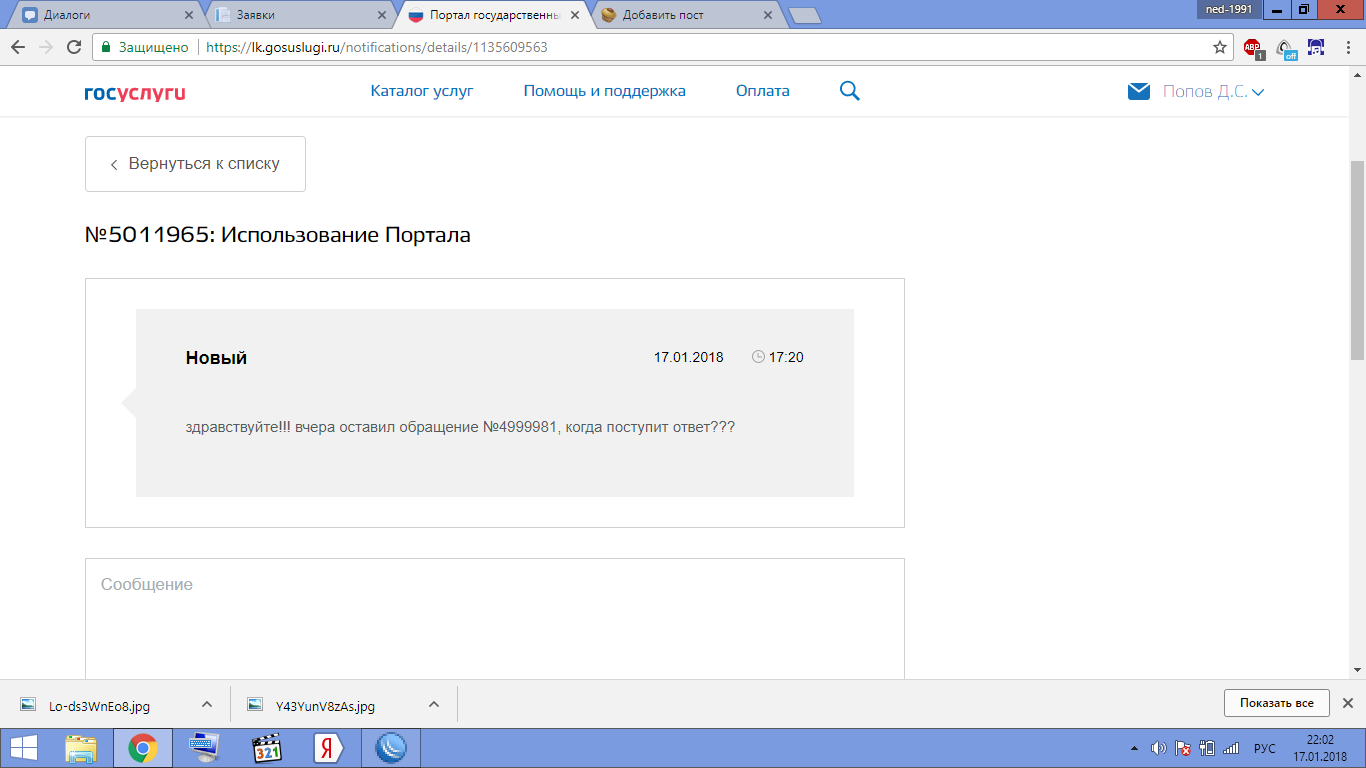Open downloaded file Y43YunV8zAs.jpg

point(325,706)
